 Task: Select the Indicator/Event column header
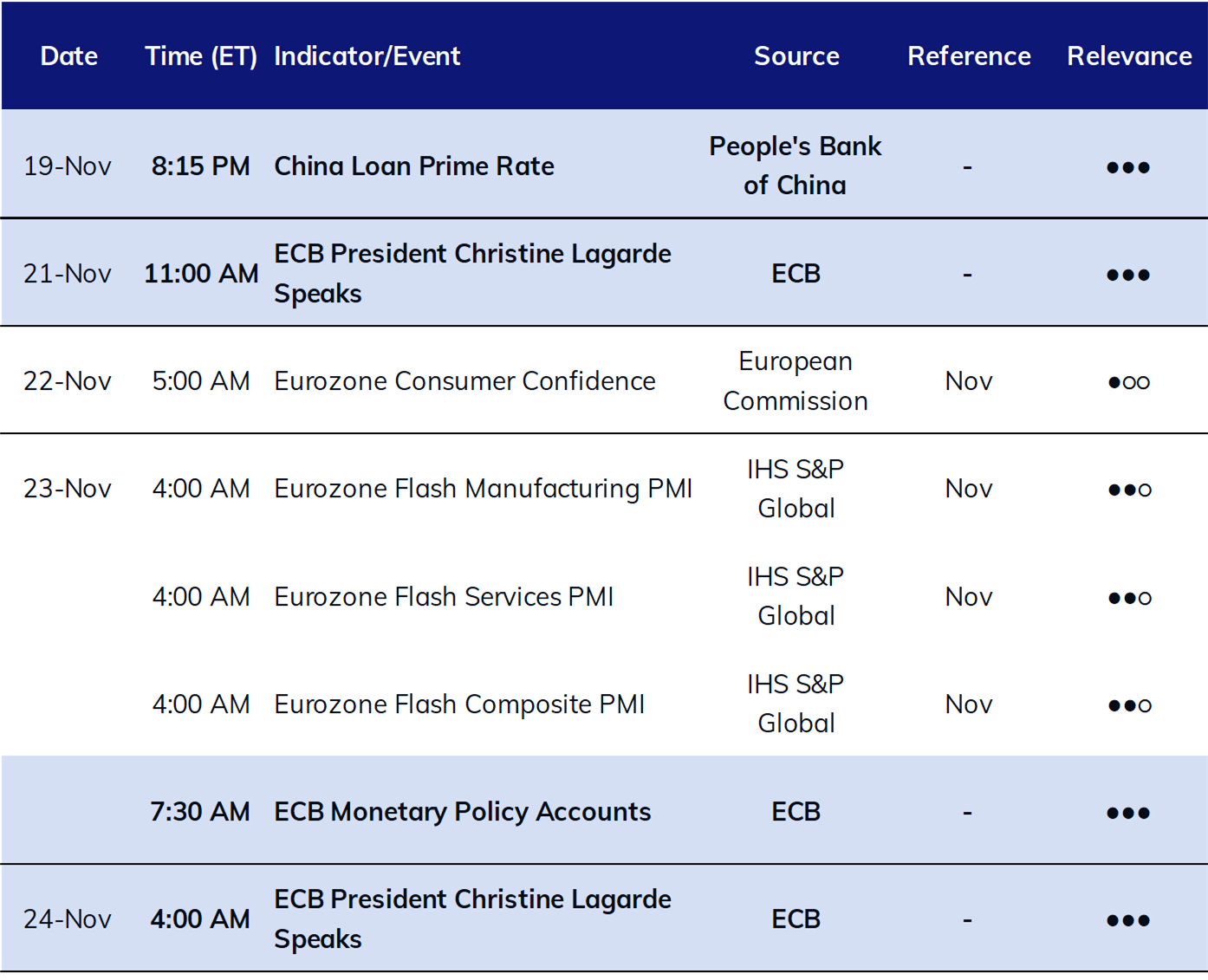pos(367,56)
